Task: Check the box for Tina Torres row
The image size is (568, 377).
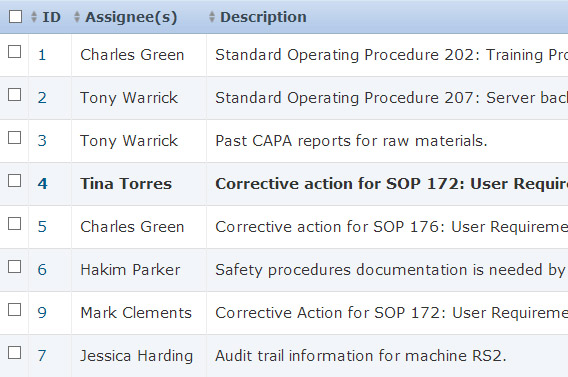Action: pyautogui.click(x=14, y=181)
